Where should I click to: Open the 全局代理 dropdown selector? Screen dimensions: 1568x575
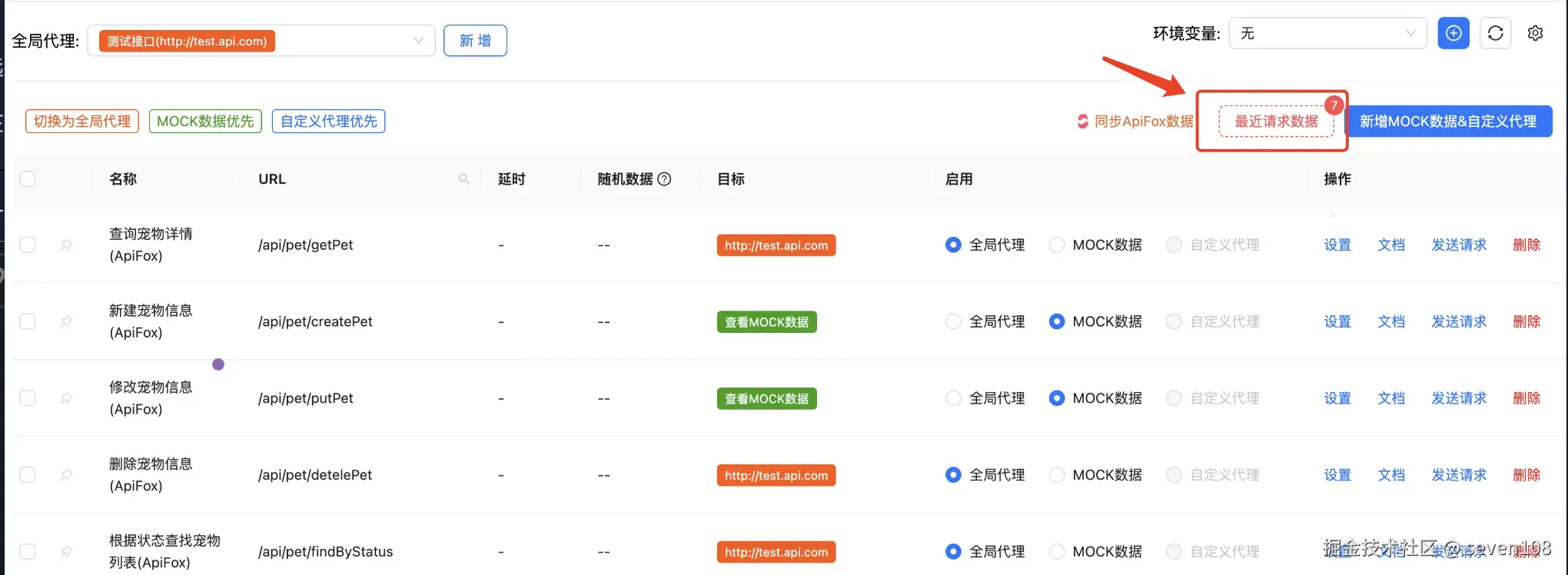pos(261,41)
